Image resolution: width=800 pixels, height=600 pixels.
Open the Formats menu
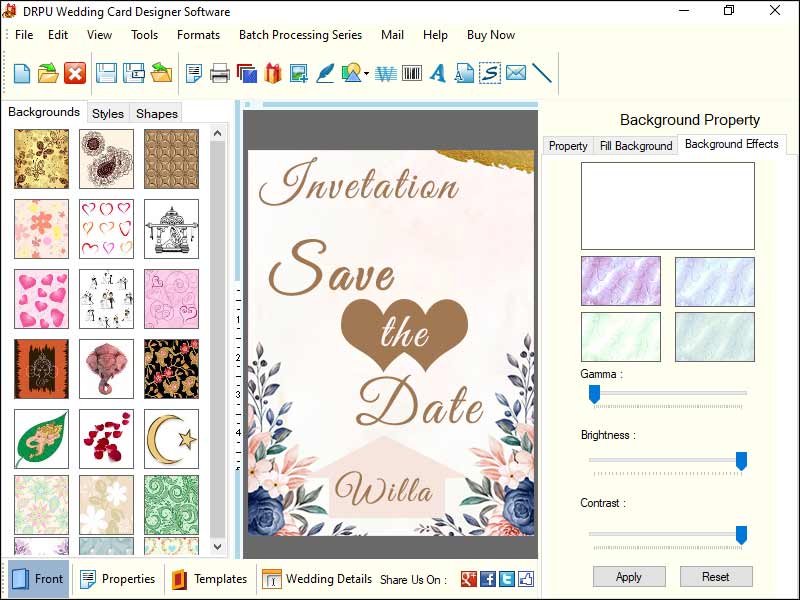tap(198, 35)
